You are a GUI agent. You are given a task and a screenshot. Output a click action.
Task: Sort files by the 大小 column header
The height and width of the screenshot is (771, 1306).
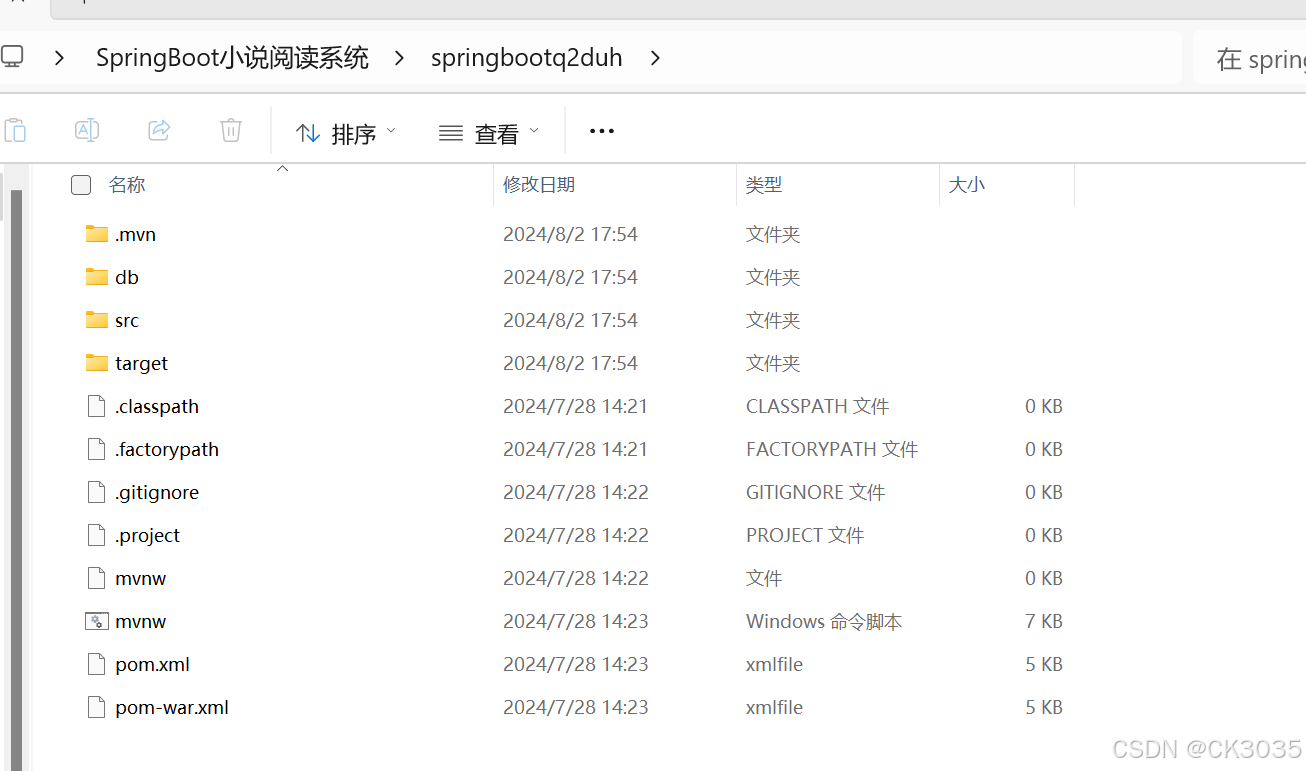[x=967, y=185]
